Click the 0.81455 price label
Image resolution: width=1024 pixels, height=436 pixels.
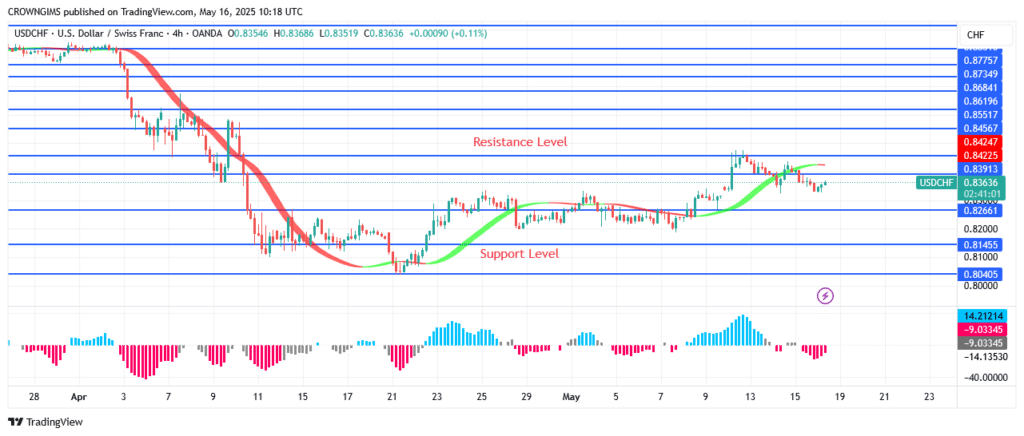(x=982, y=245)
